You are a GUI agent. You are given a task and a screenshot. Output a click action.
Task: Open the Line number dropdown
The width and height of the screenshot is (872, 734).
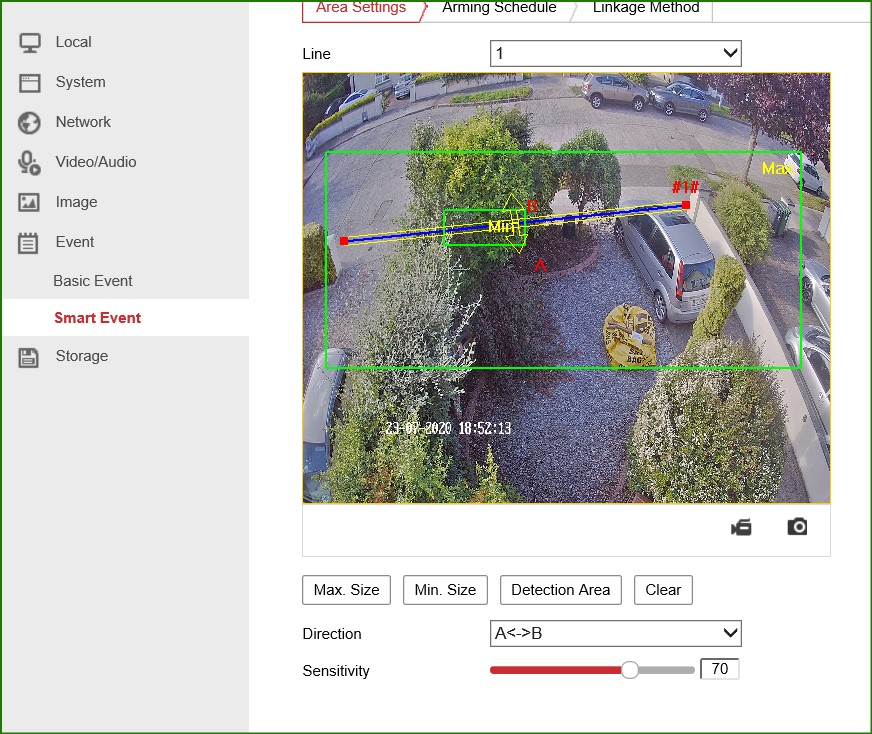615,53
